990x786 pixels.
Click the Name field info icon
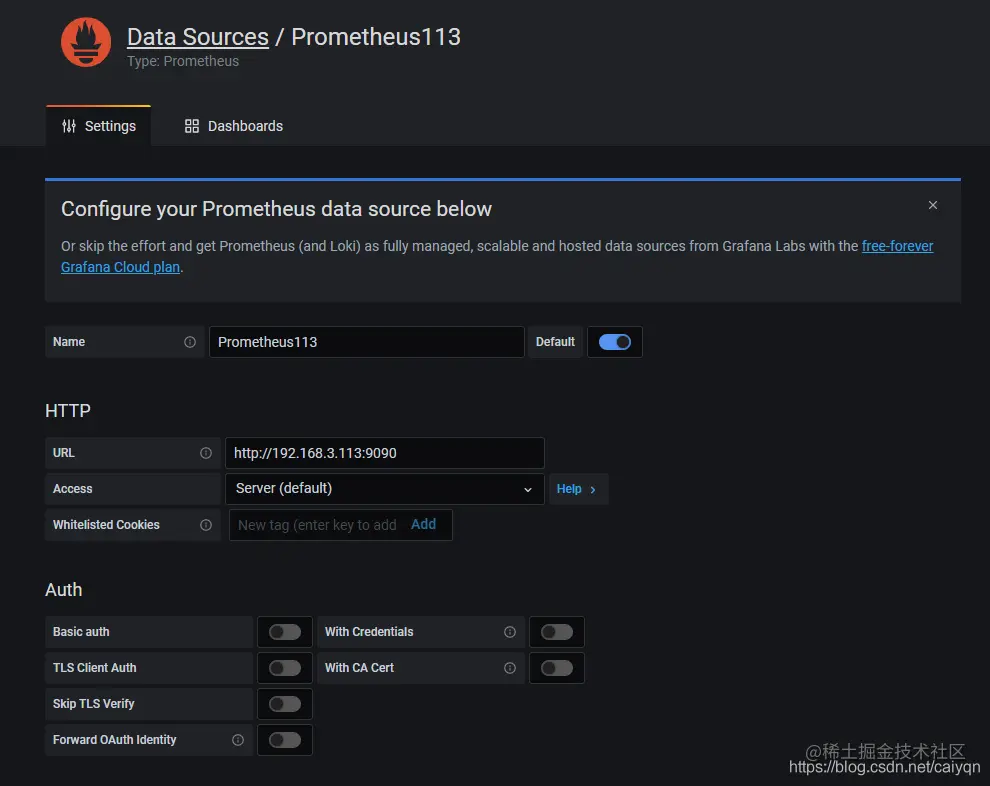[189, 342]
